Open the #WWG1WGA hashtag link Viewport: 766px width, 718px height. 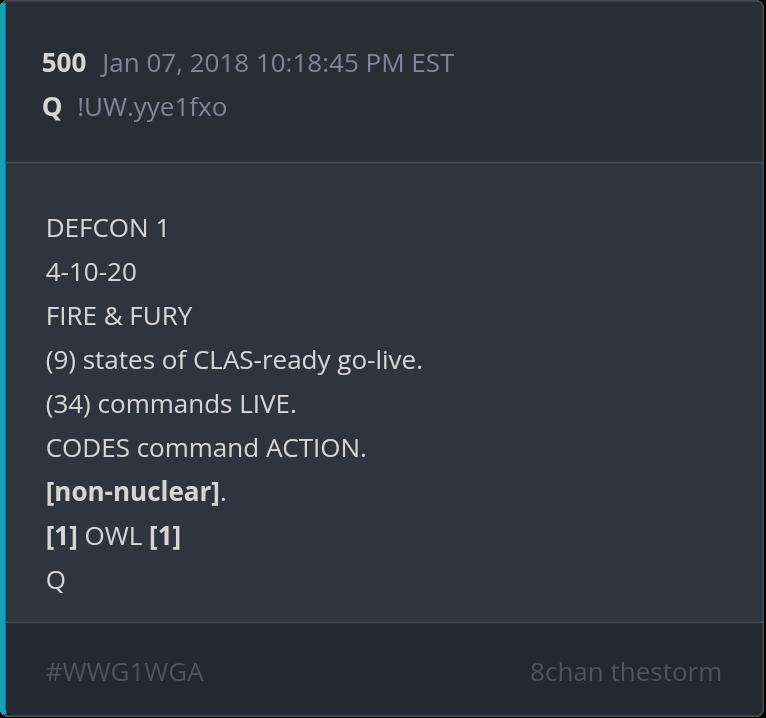click(124, 672)
